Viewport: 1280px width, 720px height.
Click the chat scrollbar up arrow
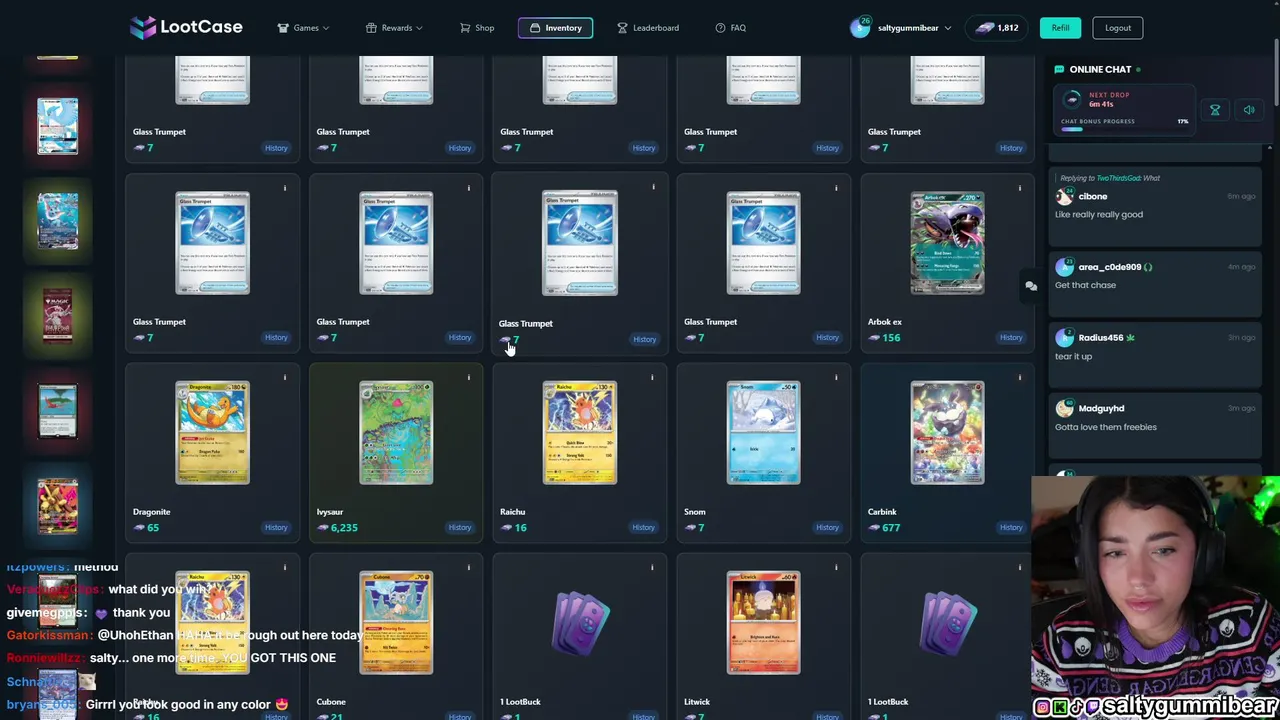coord(1269,148)
